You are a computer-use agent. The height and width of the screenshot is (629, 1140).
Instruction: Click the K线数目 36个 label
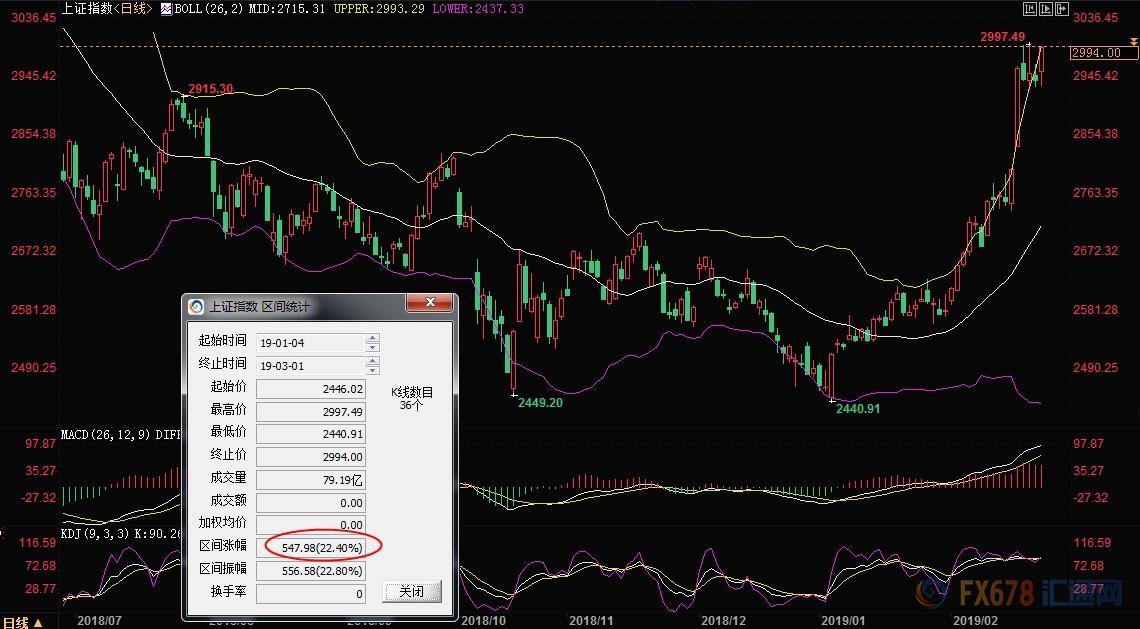412,398
